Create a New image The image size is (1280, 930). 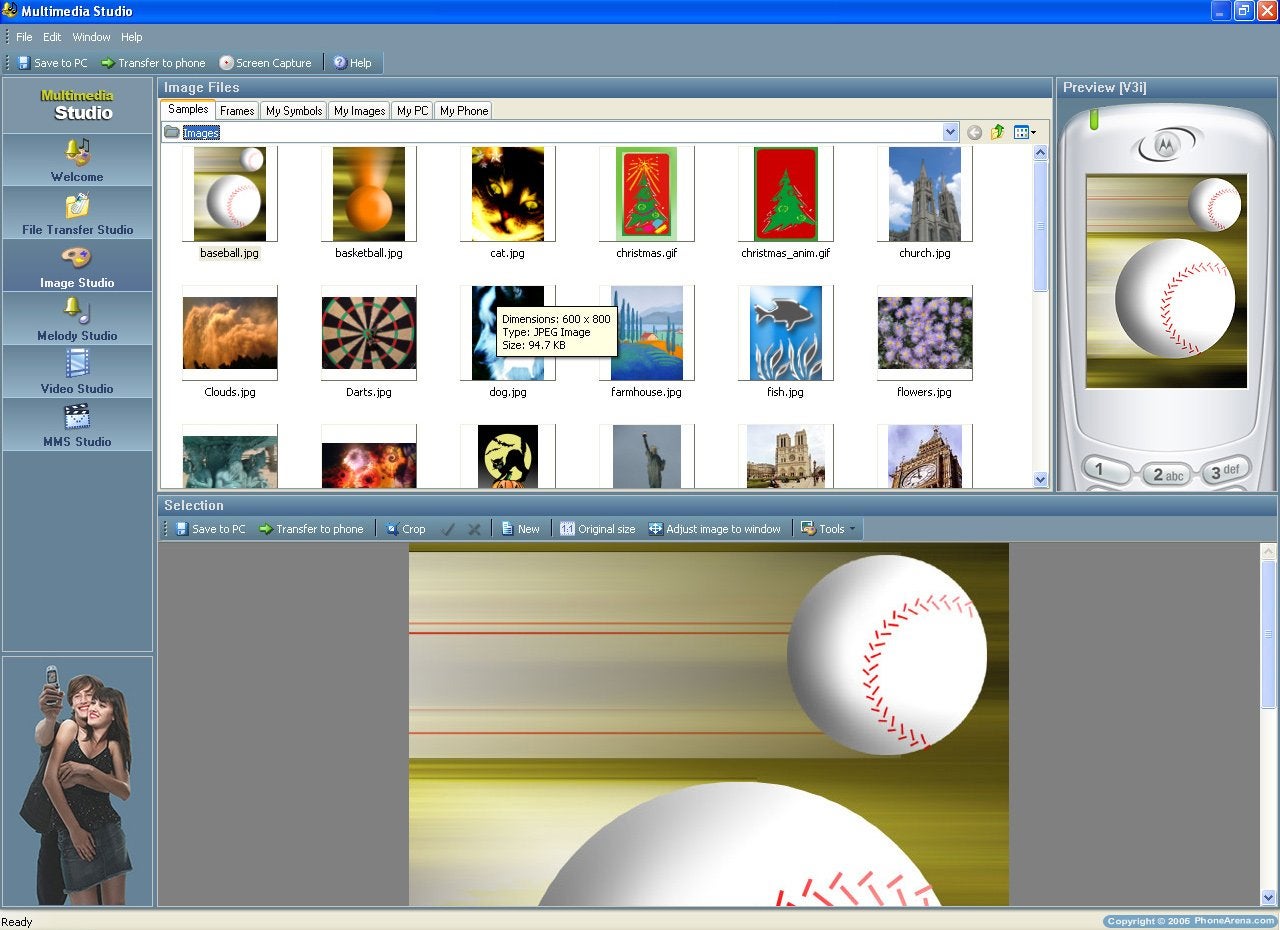[520, 529]
